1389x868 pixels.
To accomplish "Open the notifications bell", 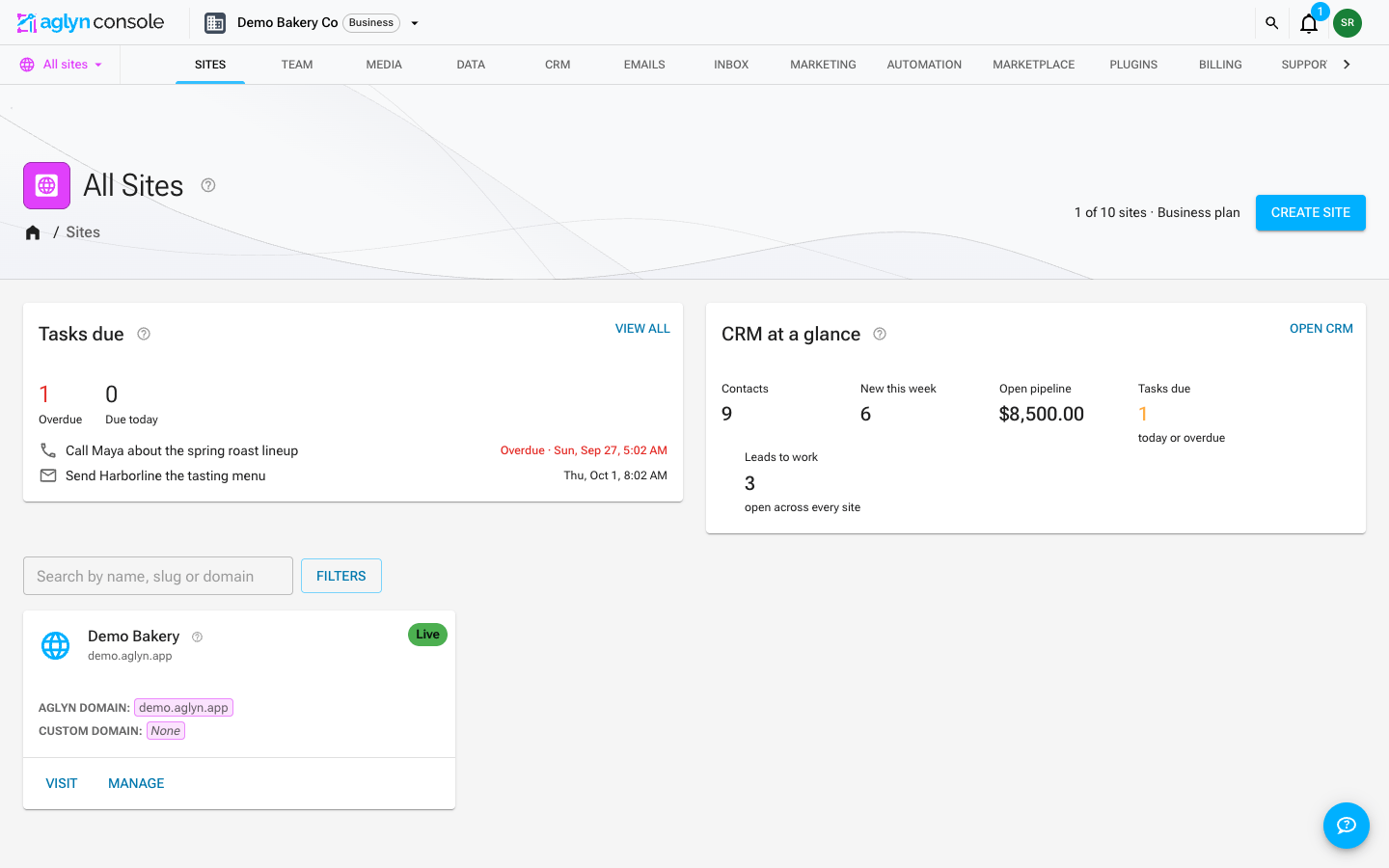I will pos(1309,23).
